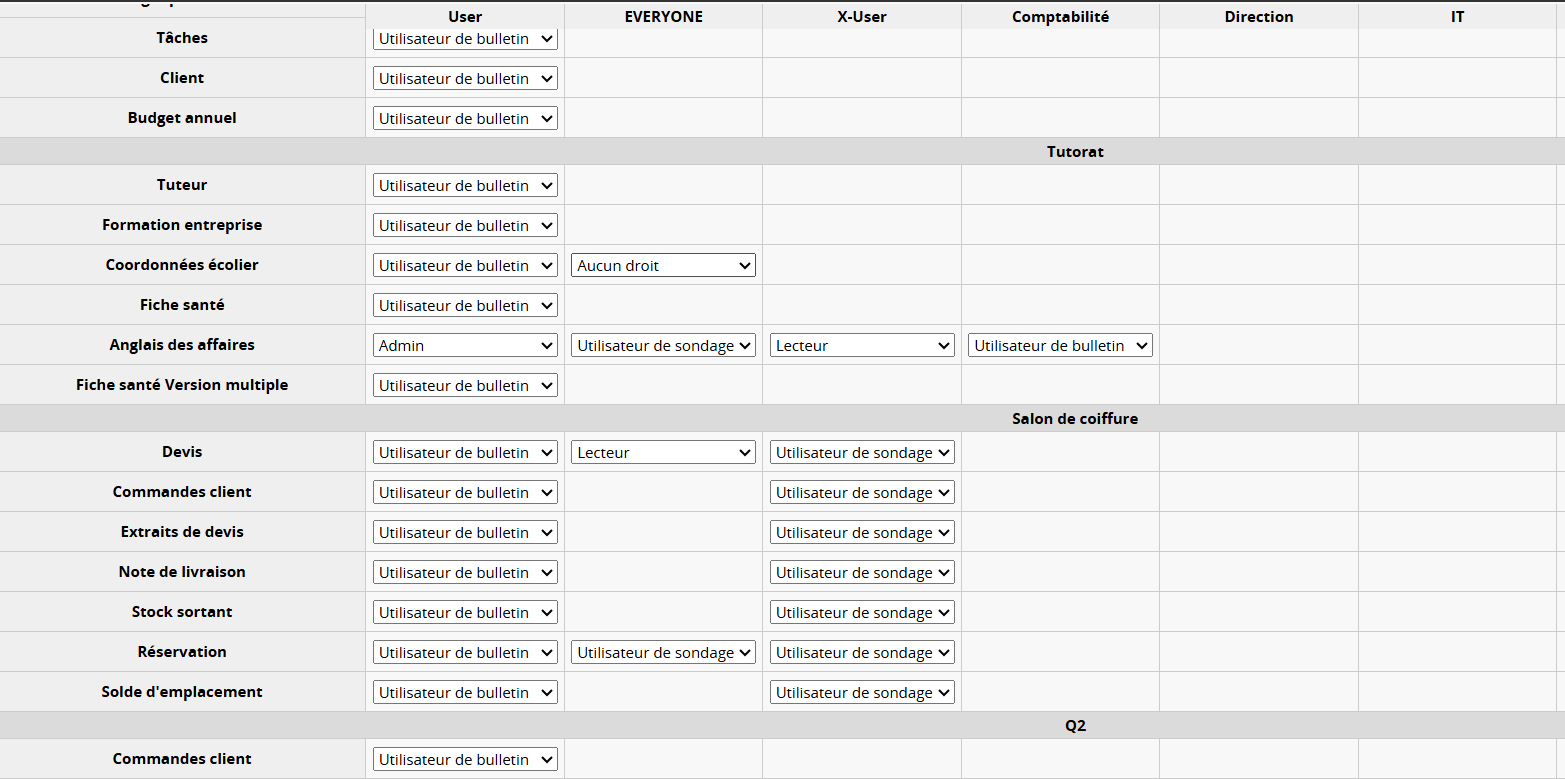Viewport: 1565px width, 779px height.
Task: Open the User dropdown for Note de livraison
Action: tap(465, 572)
